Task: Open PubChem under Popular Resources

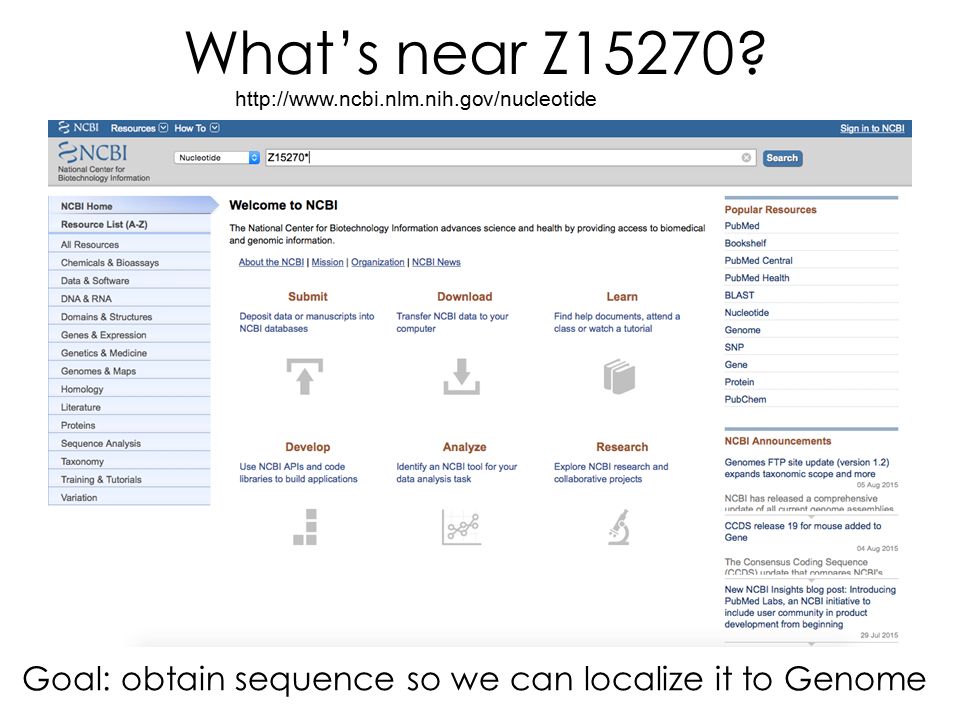Action: point(745,399)
